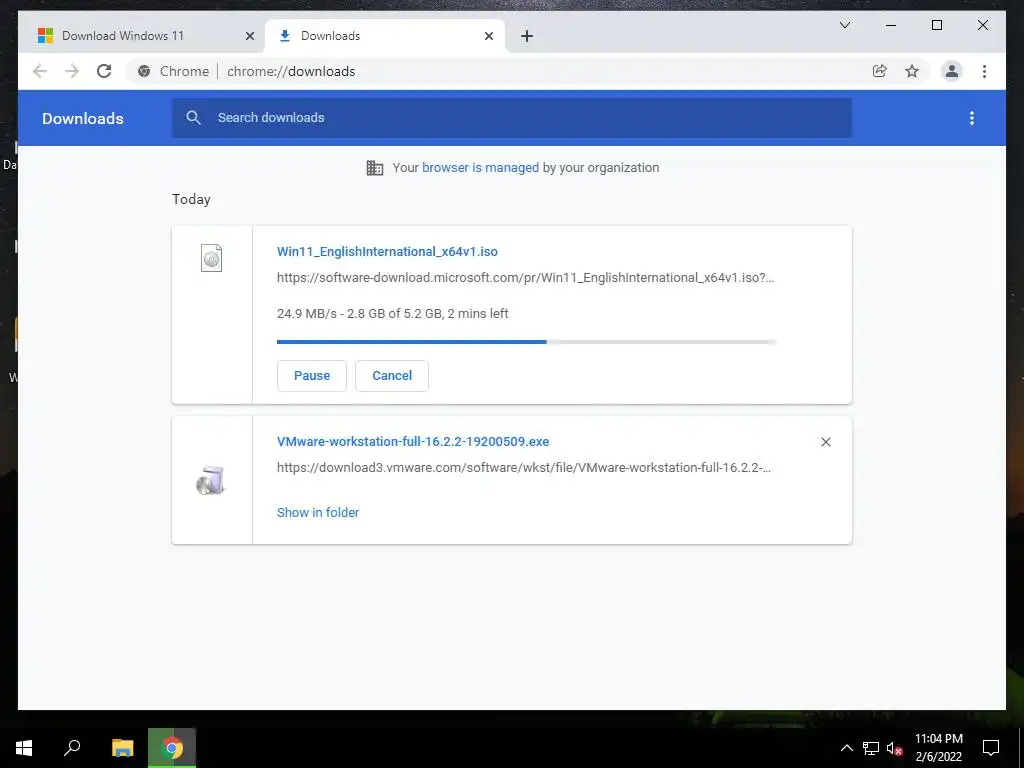
Task: Minimize the Chrome window
Action: pos(891,25)
